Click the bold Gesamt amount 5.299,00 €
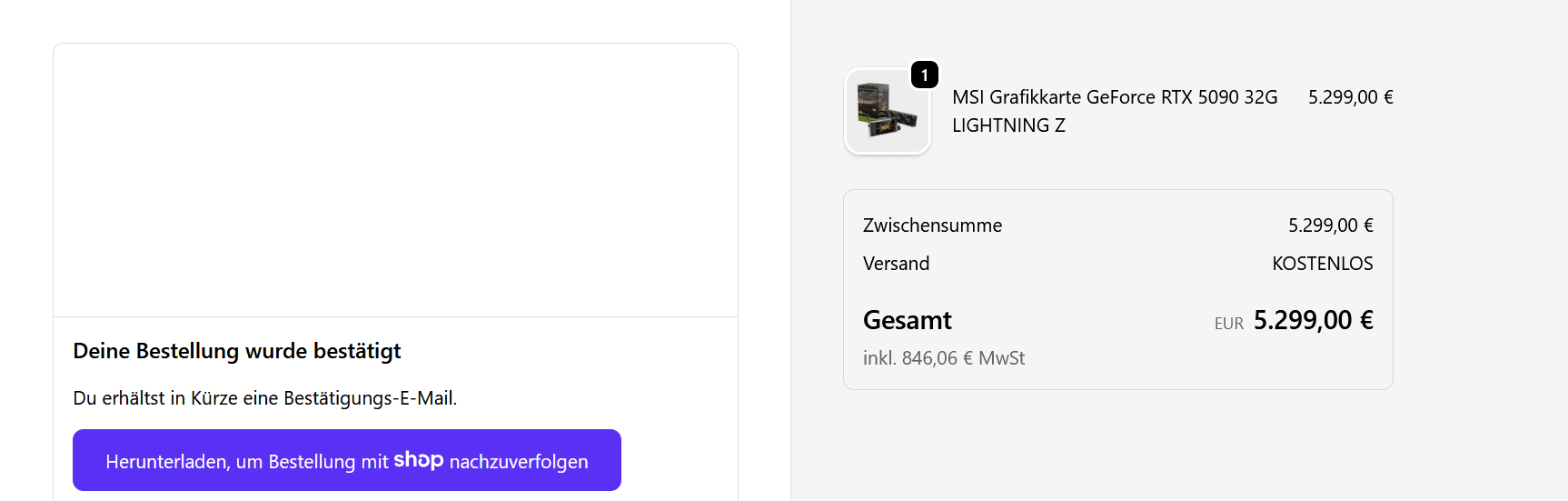Screen dimensions: 1568x501 point(1313,320)
